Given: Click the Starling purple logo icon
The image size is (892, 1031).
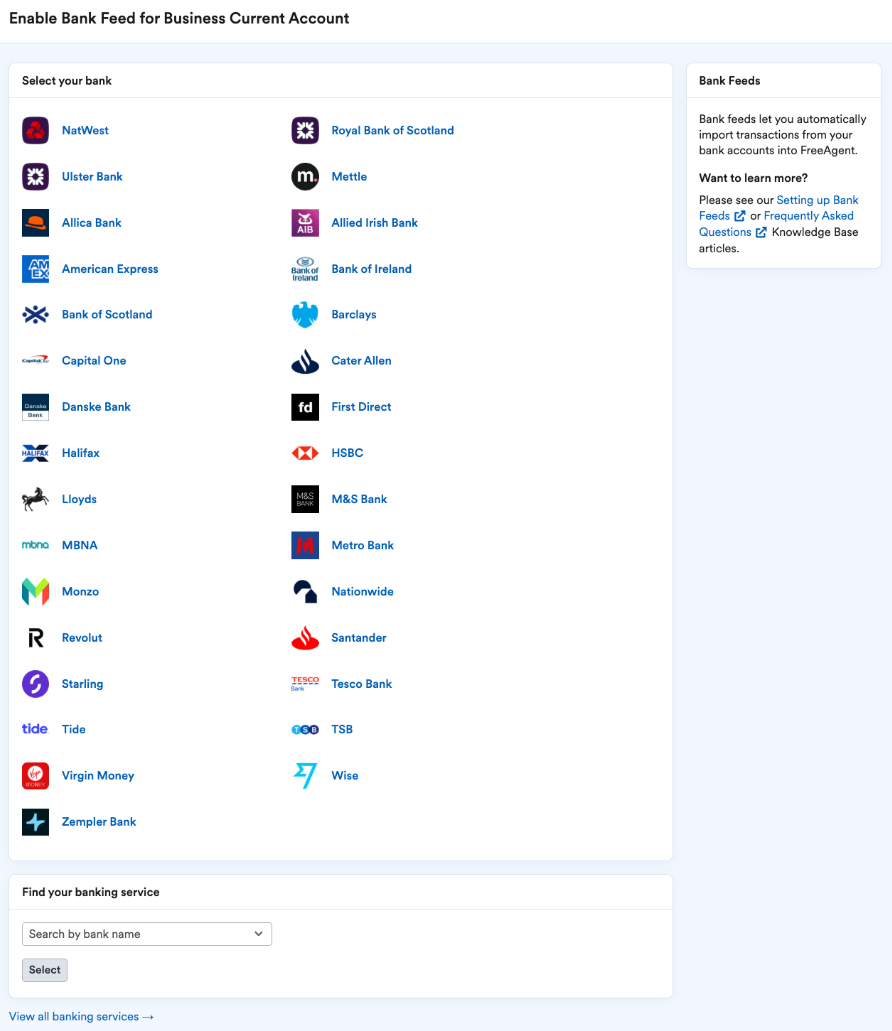Looking at the screenshot, I should 35,684.
